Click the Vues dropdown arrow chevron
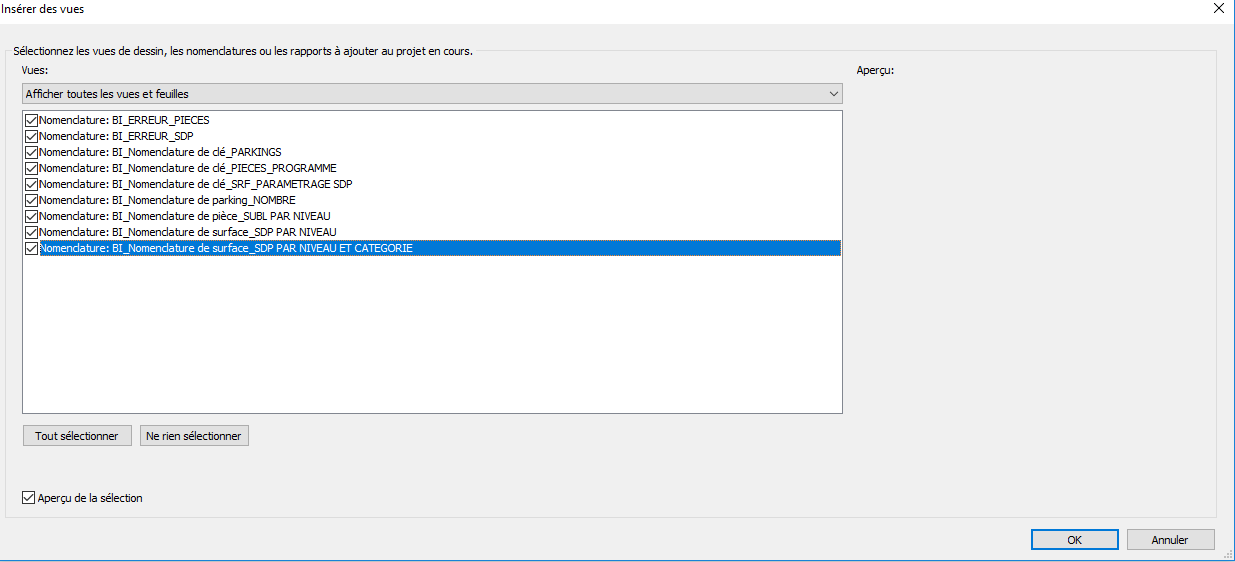The height and width of the screenshot is (562, 1235). coord(834,94)
